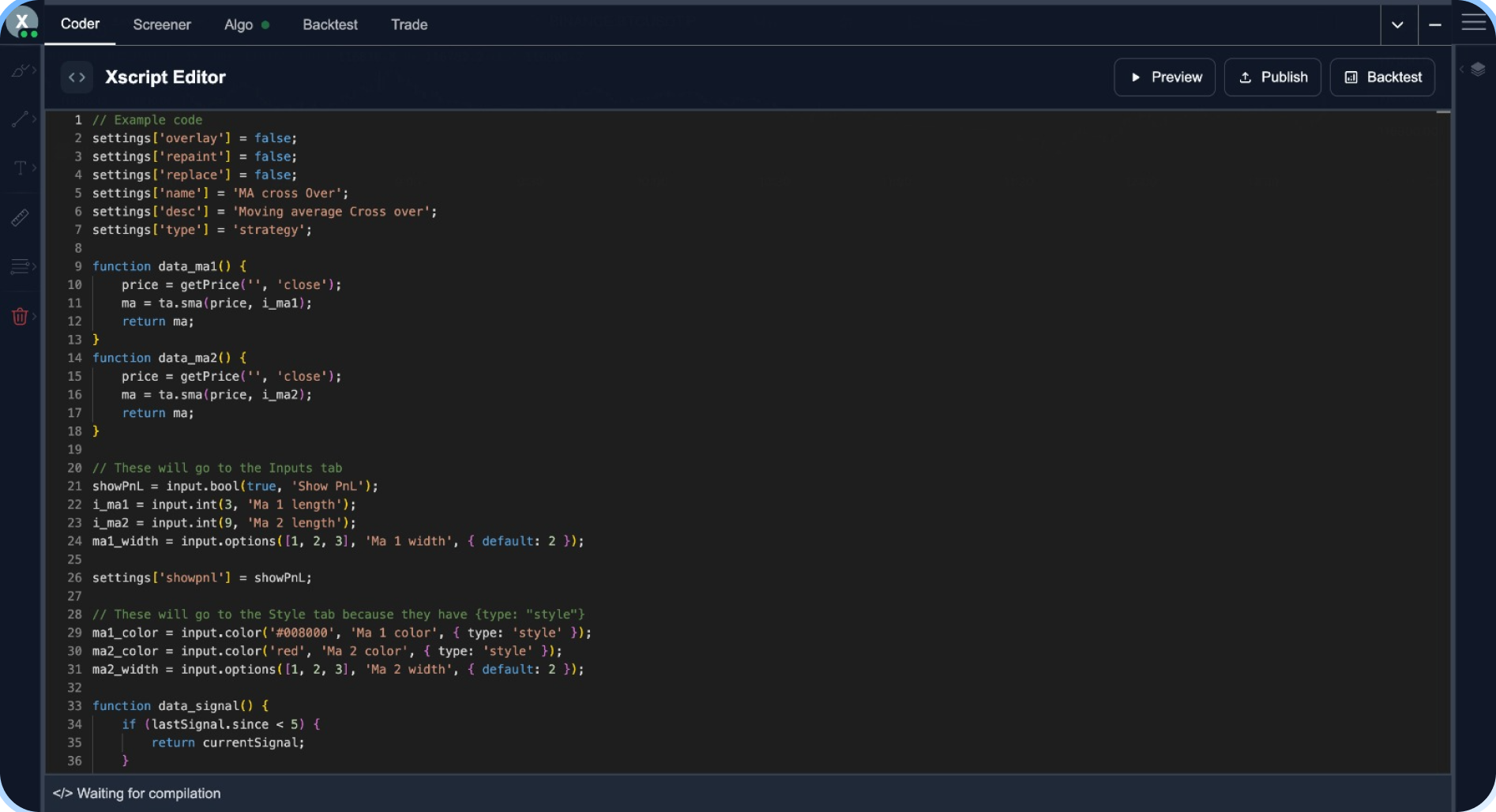Click the function data_signal() declaration

(x=180, y=706)
